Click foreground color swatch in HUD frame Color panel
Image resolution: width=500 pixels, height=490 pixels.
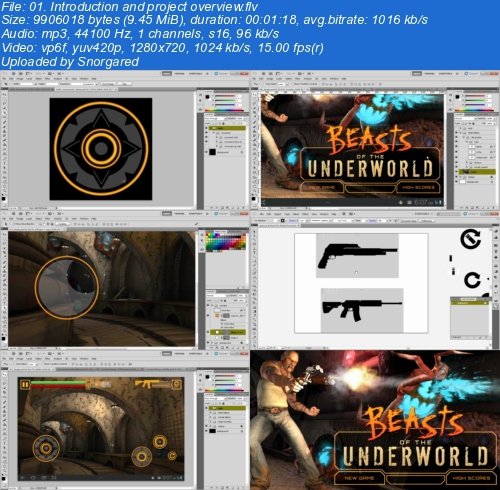coord(207,377)
